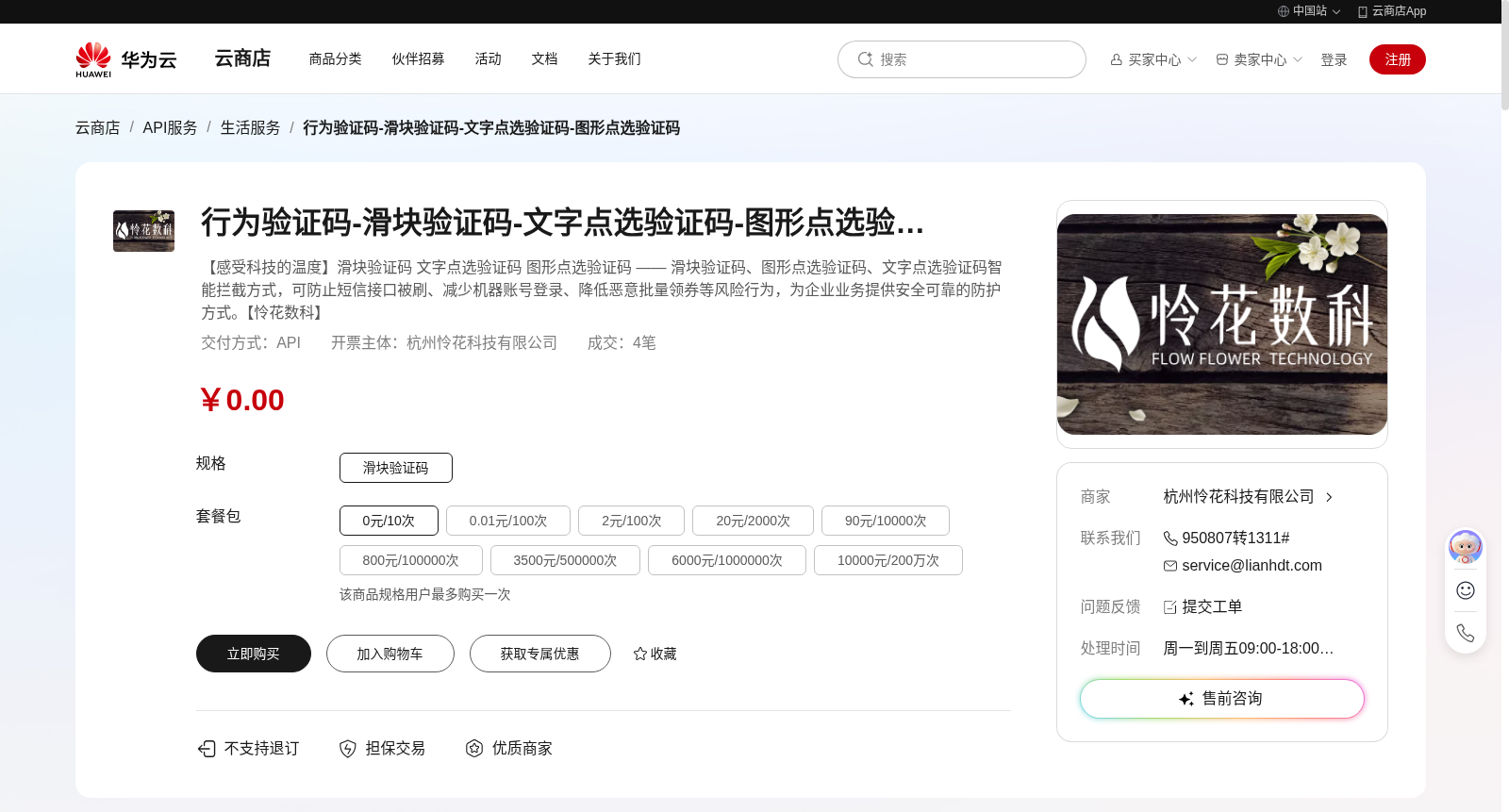Select the 3500元/500000次 package
Viewport: 1509px width, 812px height.
point(566,560)
